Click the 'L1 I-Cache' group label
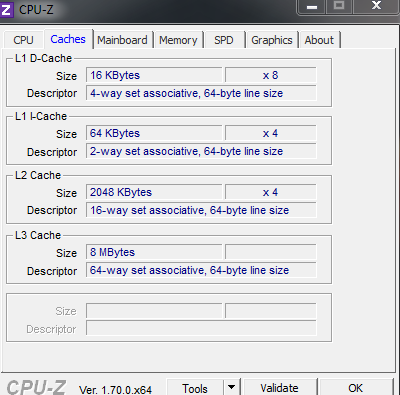Screen dimensions: 400x395 (41, 116)
